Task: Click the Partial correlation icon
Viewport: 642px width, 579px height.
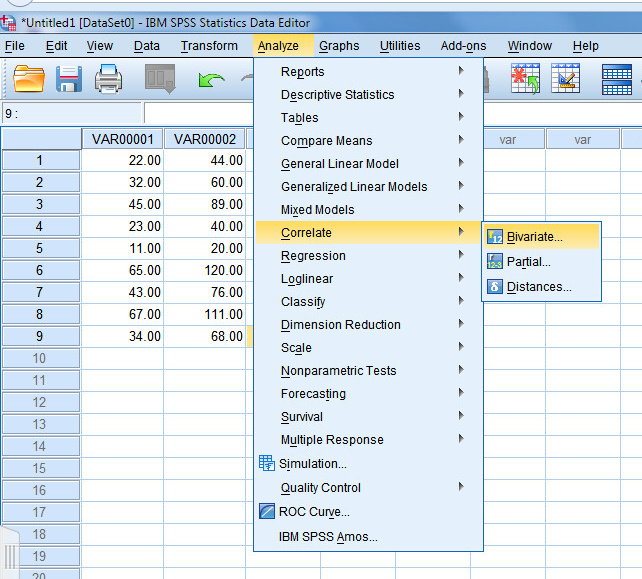Action: [x=495, y=261]
